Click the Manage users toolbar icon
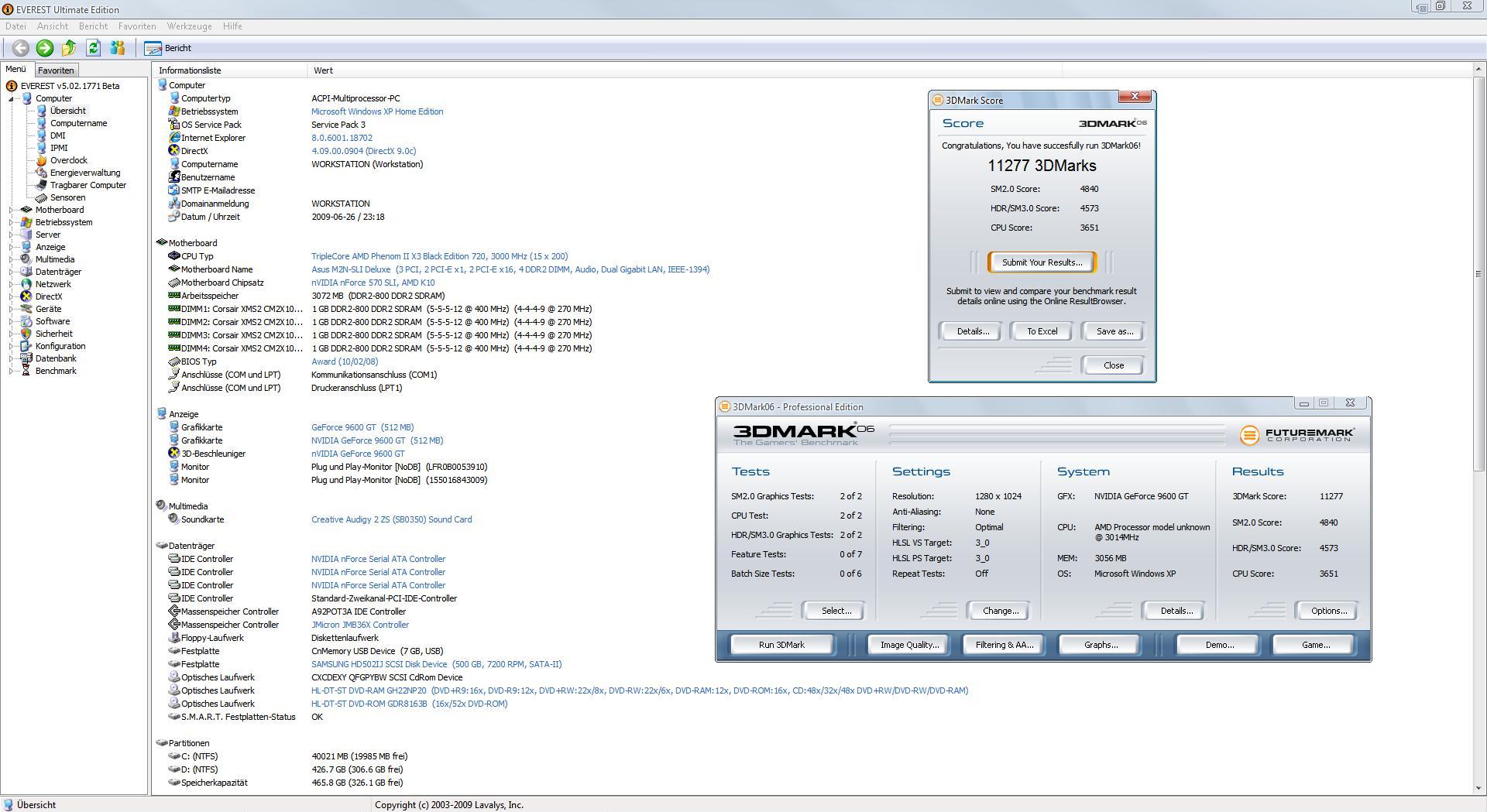 (118, 48)
